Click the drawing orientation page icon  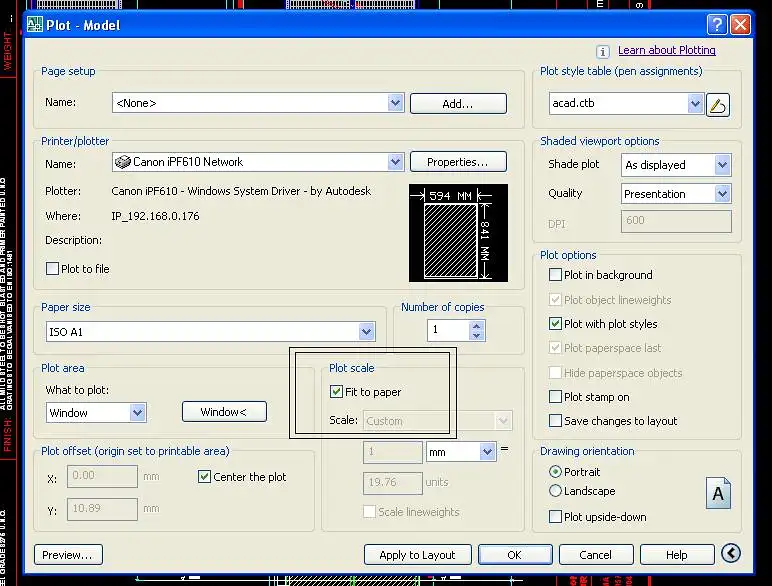coord(718,493)
